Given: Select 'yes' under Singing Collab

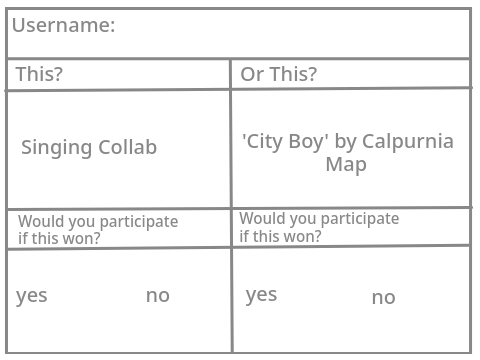Looking at the screenshot, I should tap(32, 296).
